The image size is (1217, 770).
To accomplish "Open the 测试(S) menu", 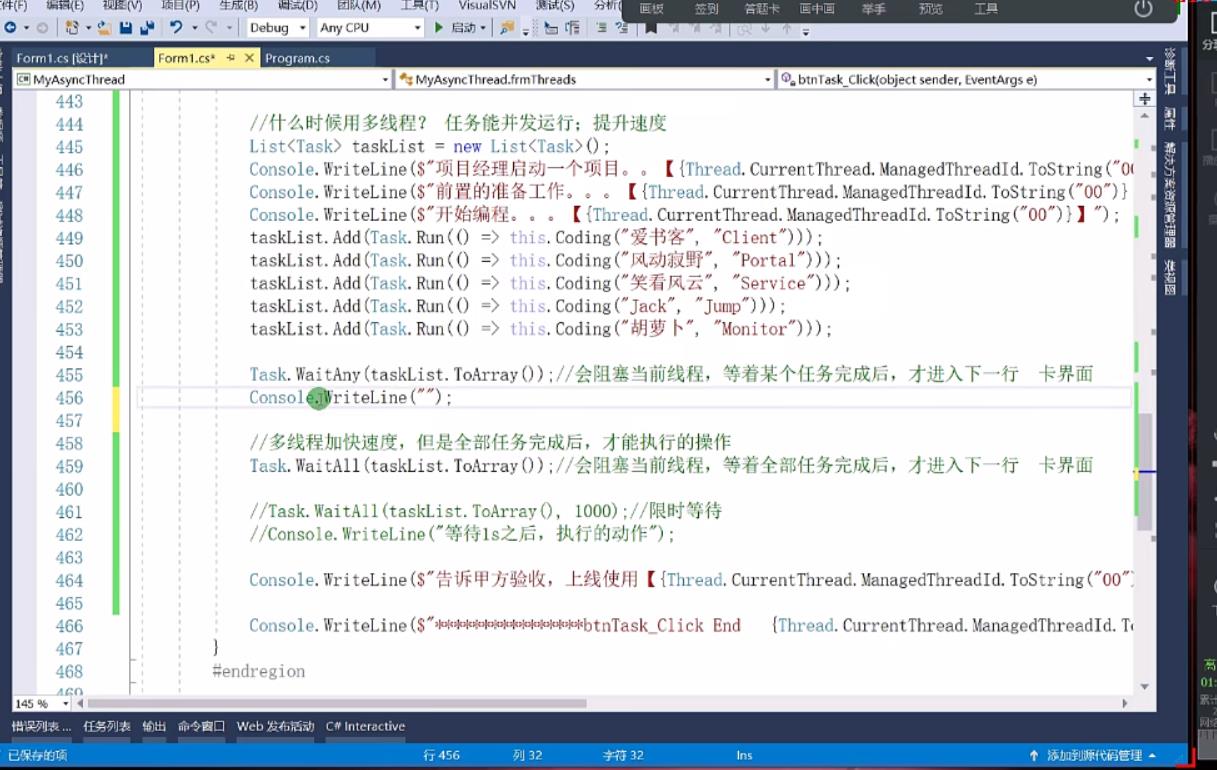I will (553, 6).
